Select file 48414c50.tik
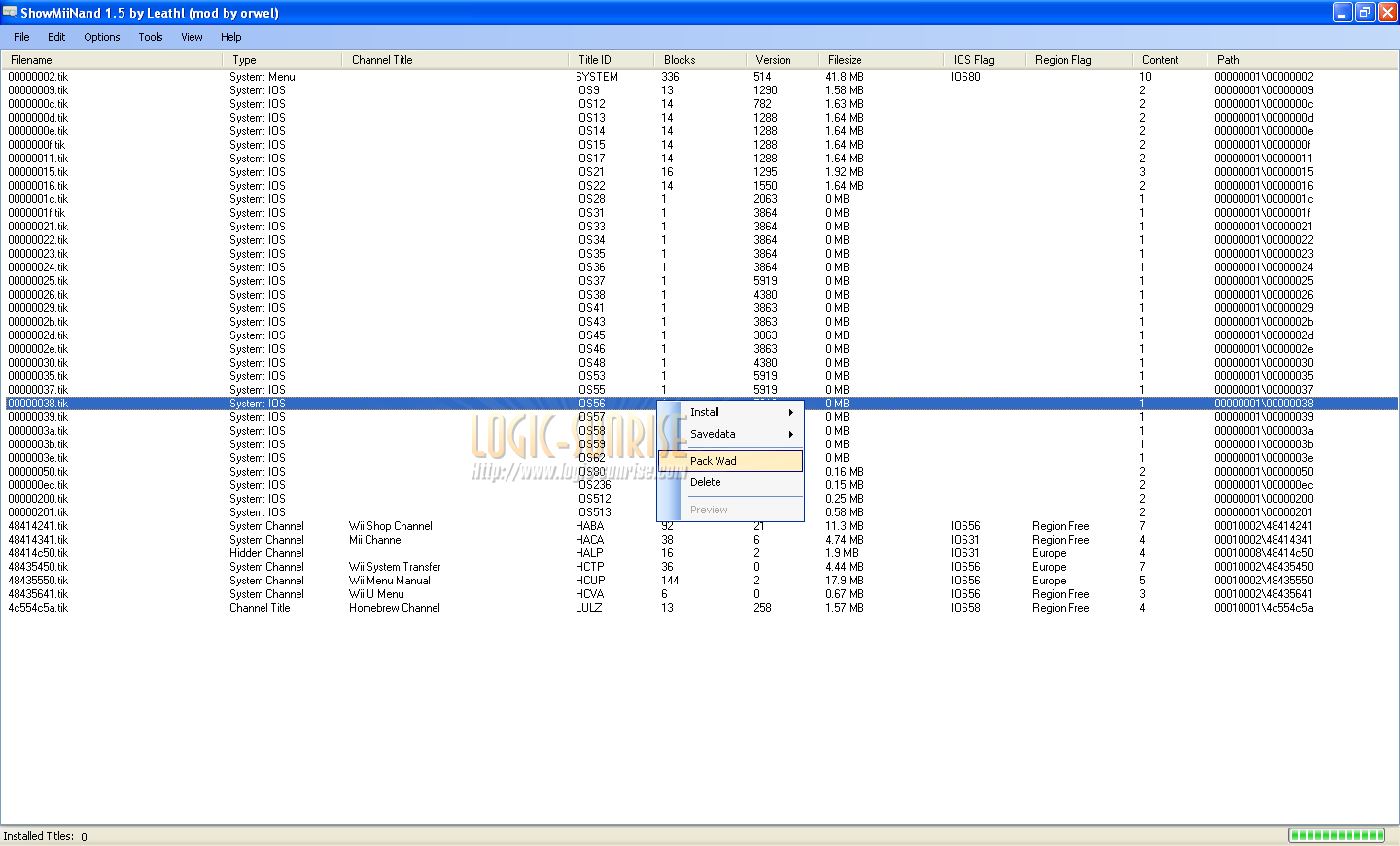Screen dimensions: 1400x846 point(38,553)
